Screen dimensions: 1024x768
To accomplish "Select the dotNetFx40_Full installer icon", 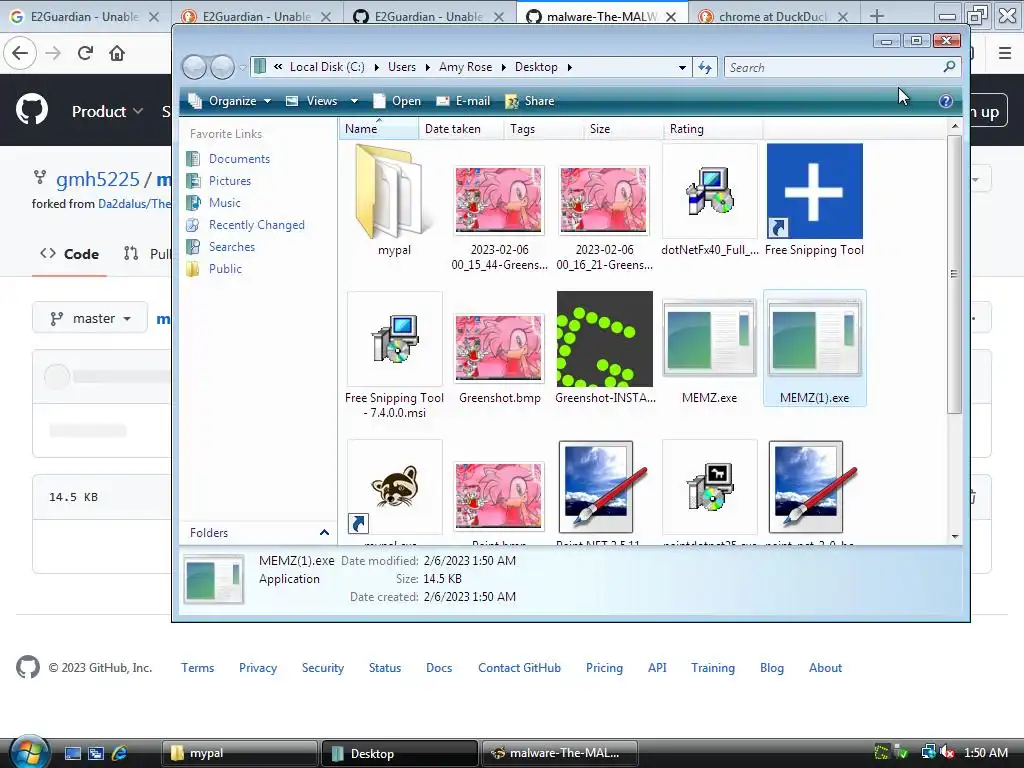I will pyautogui.click(x=710, y=191).
